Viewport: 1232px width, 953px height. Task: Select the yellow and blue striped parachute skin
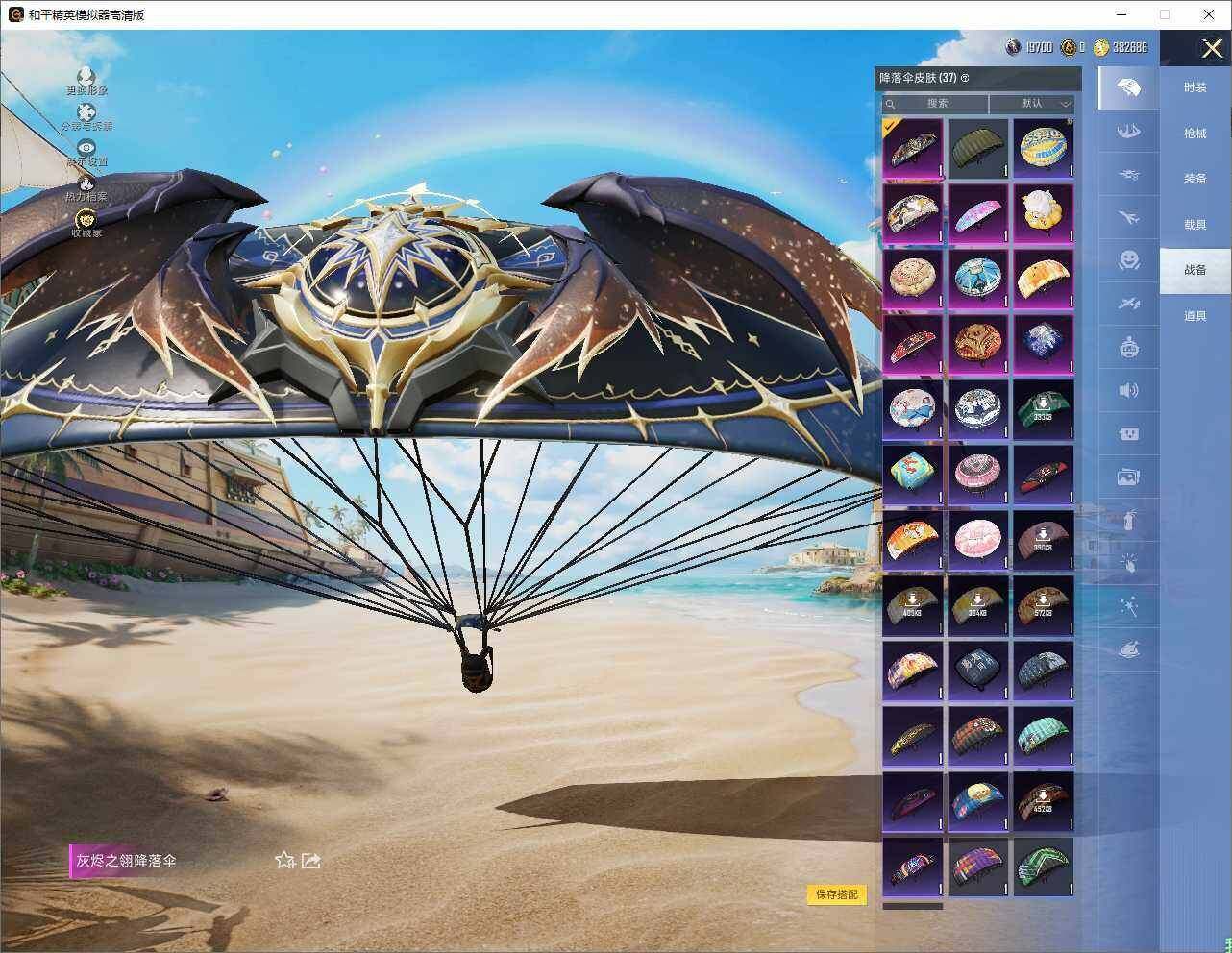coord(1044,148)
